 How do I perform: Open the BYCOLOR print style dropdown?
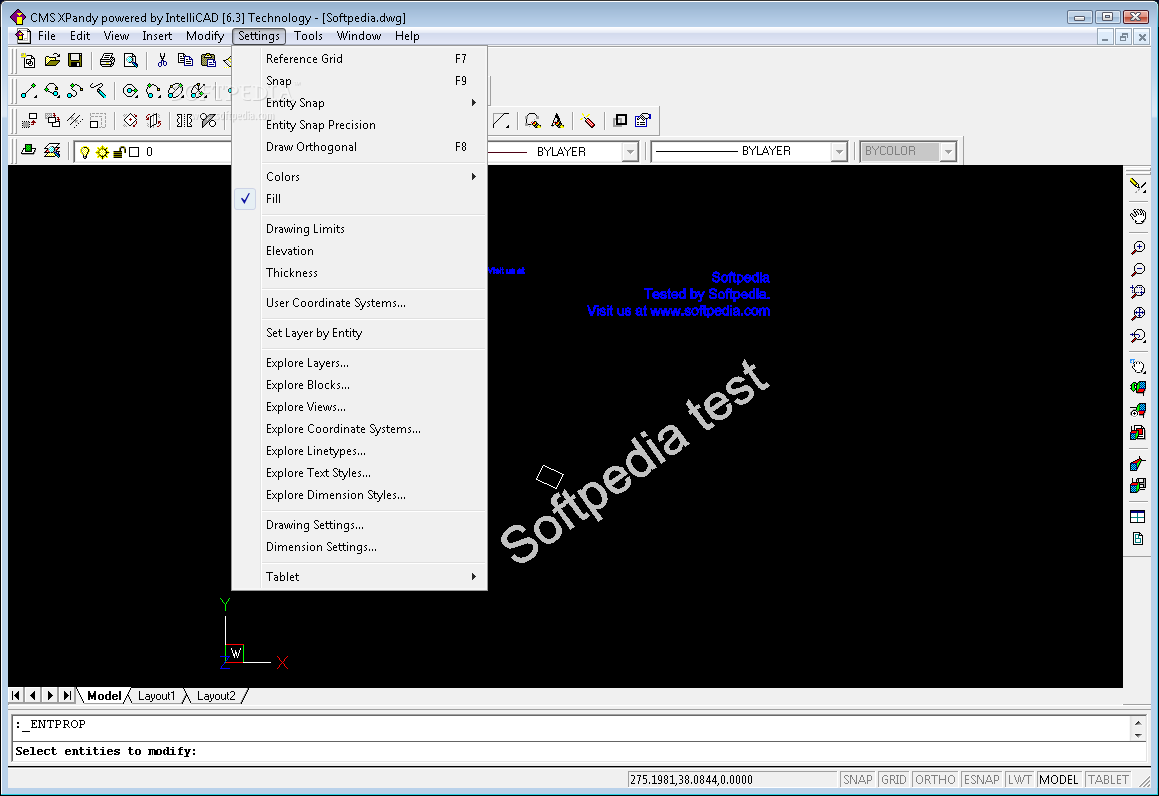coord(948,152)
